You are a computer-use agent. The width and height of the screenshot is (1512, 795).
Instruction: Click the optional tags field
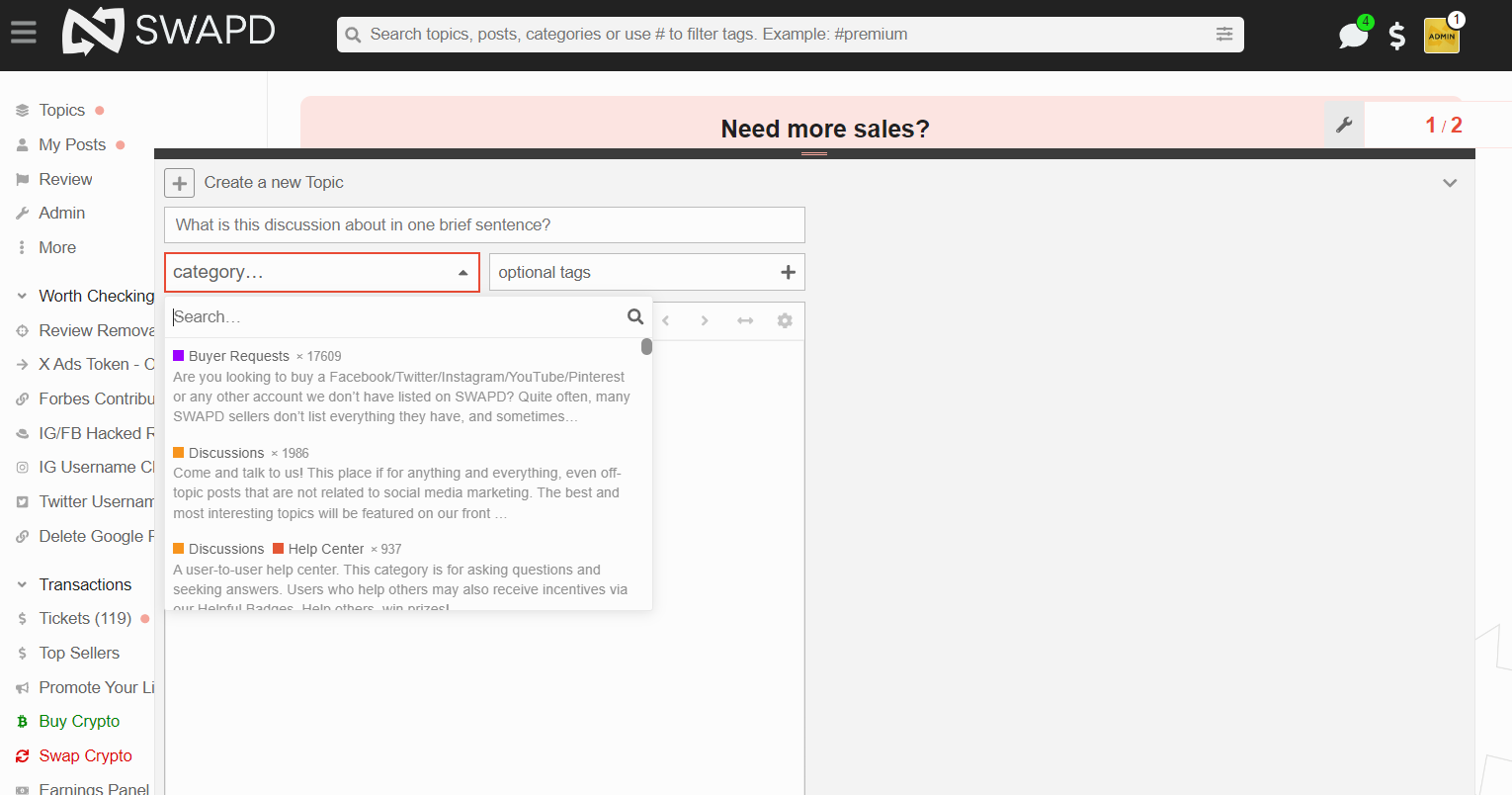647,272
